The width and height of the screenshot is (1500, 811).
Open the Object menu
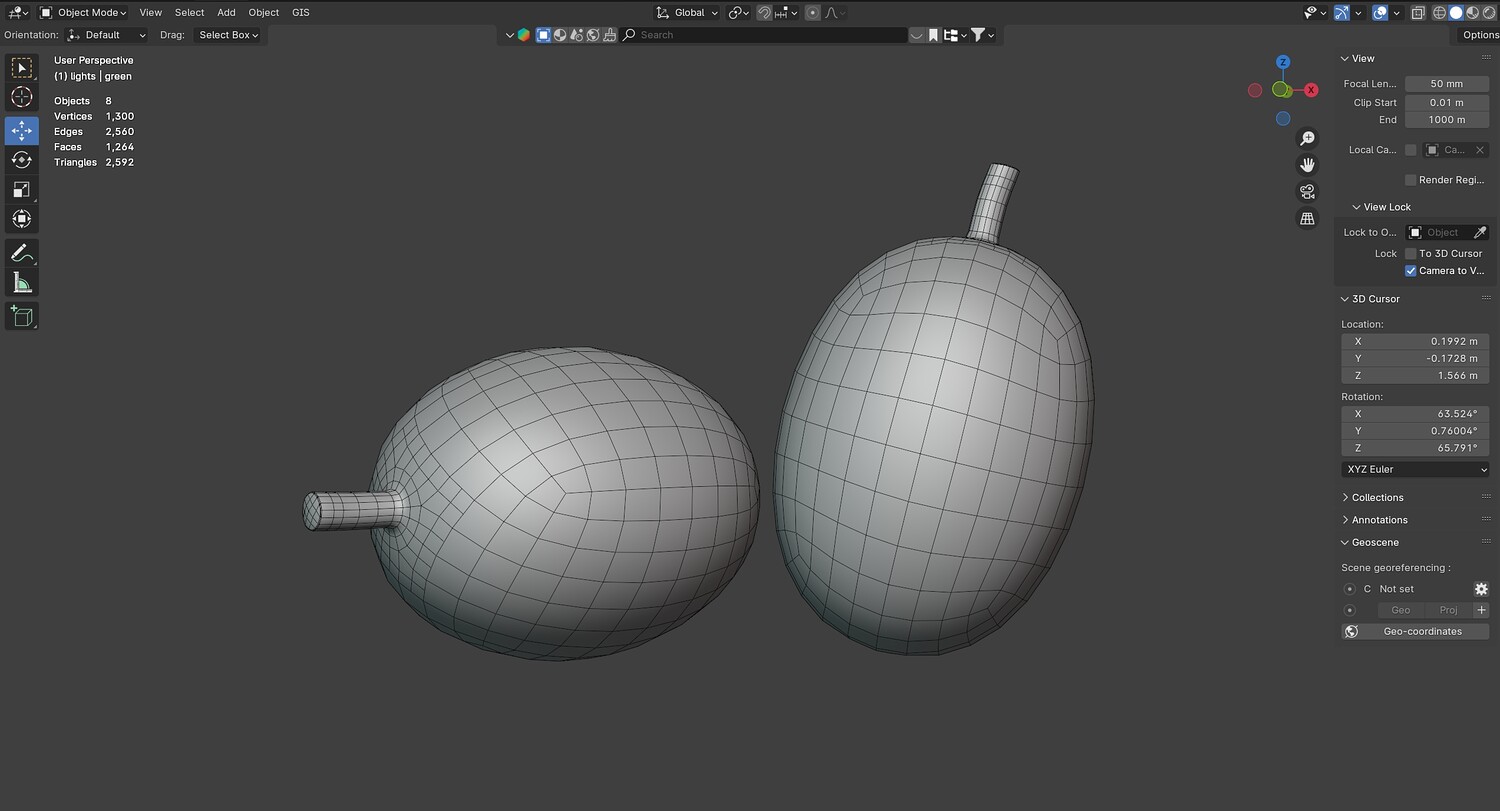[x=264, y=13]
